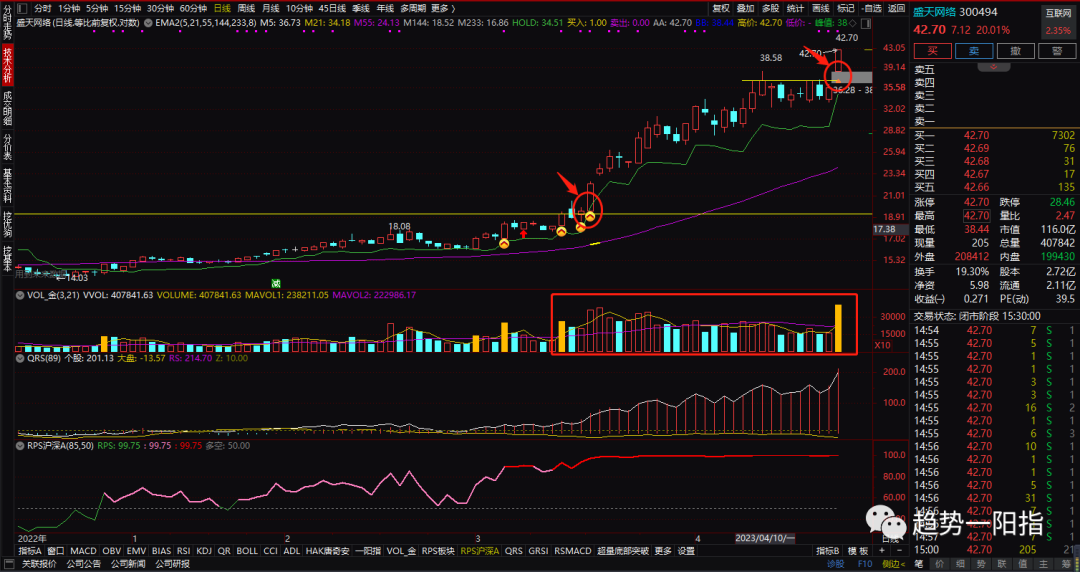The width and height of the screenshot is (1080, 572).
Task: Toggle the panel layout icon beside 分时
Action: (x=22, y=8)
